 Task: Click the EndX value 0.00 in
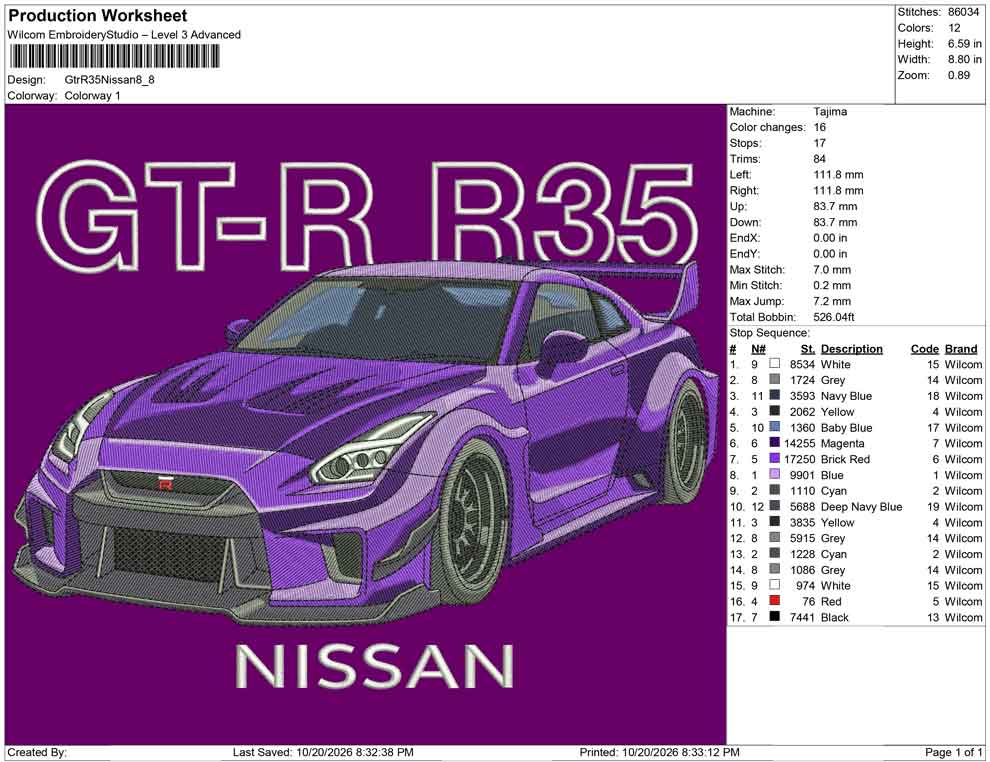tap(830, 237)
